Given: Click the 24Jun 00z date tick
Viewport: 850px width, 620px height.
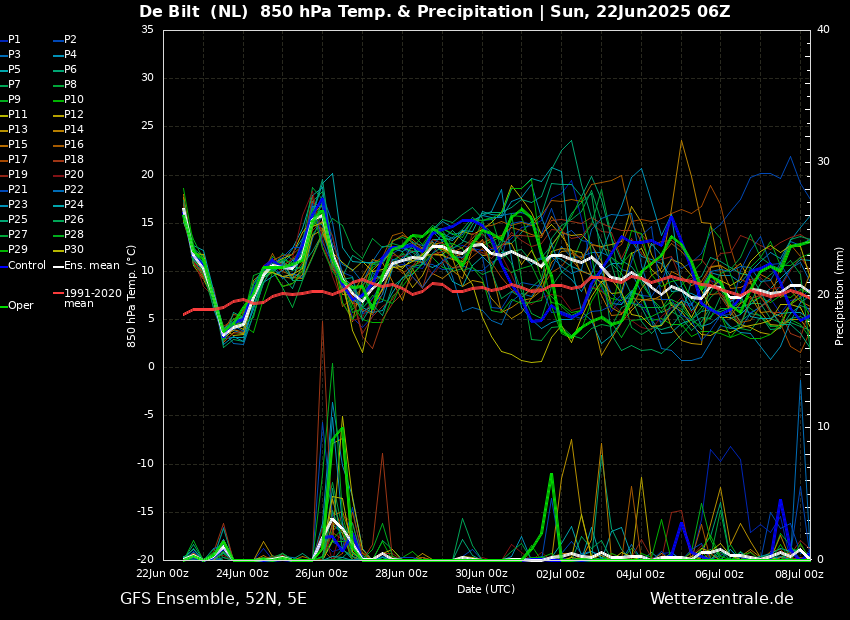Looking at the screenshot, I should [x=242, y=574].
